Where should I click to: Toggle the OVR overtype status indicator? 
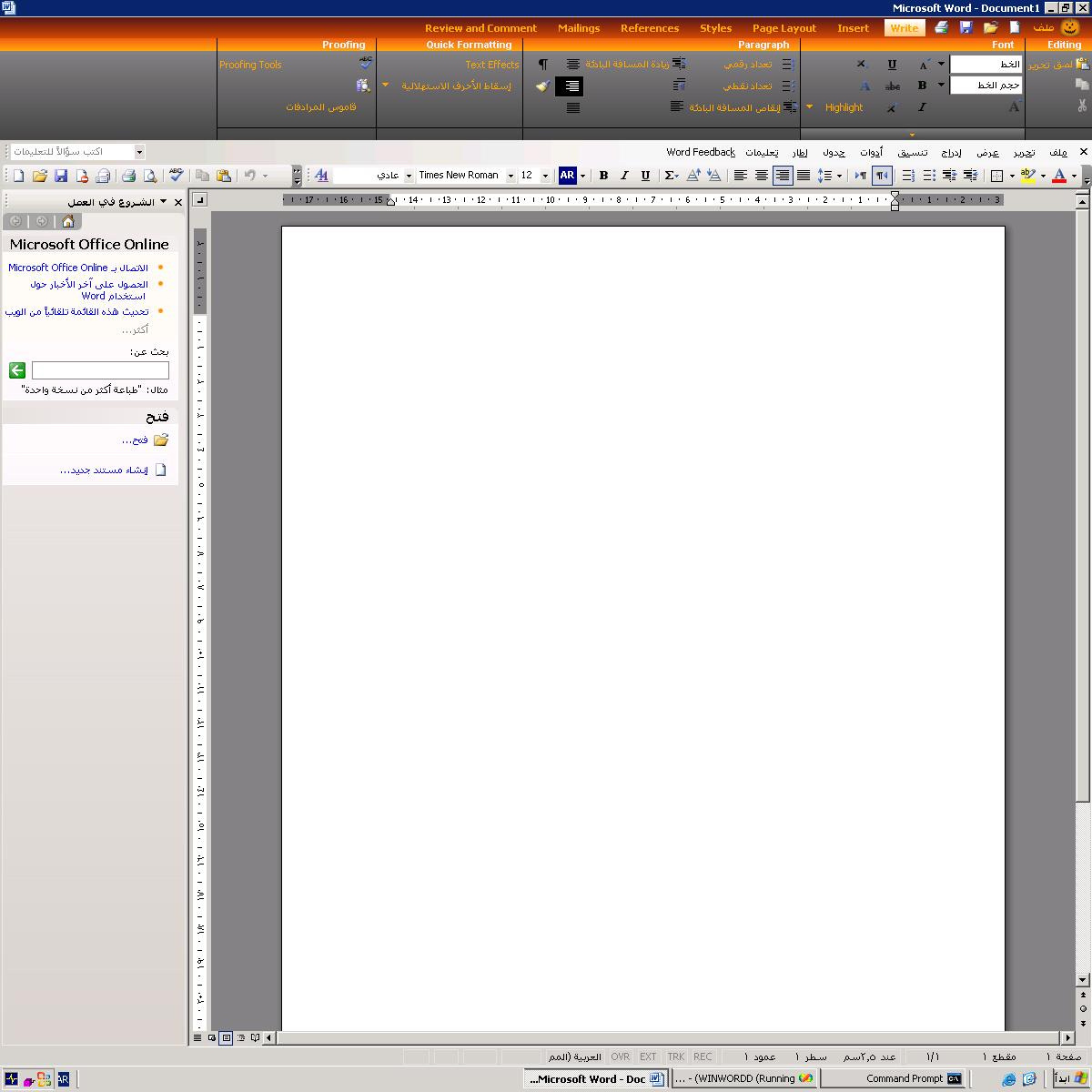(x=620, y=1057)
